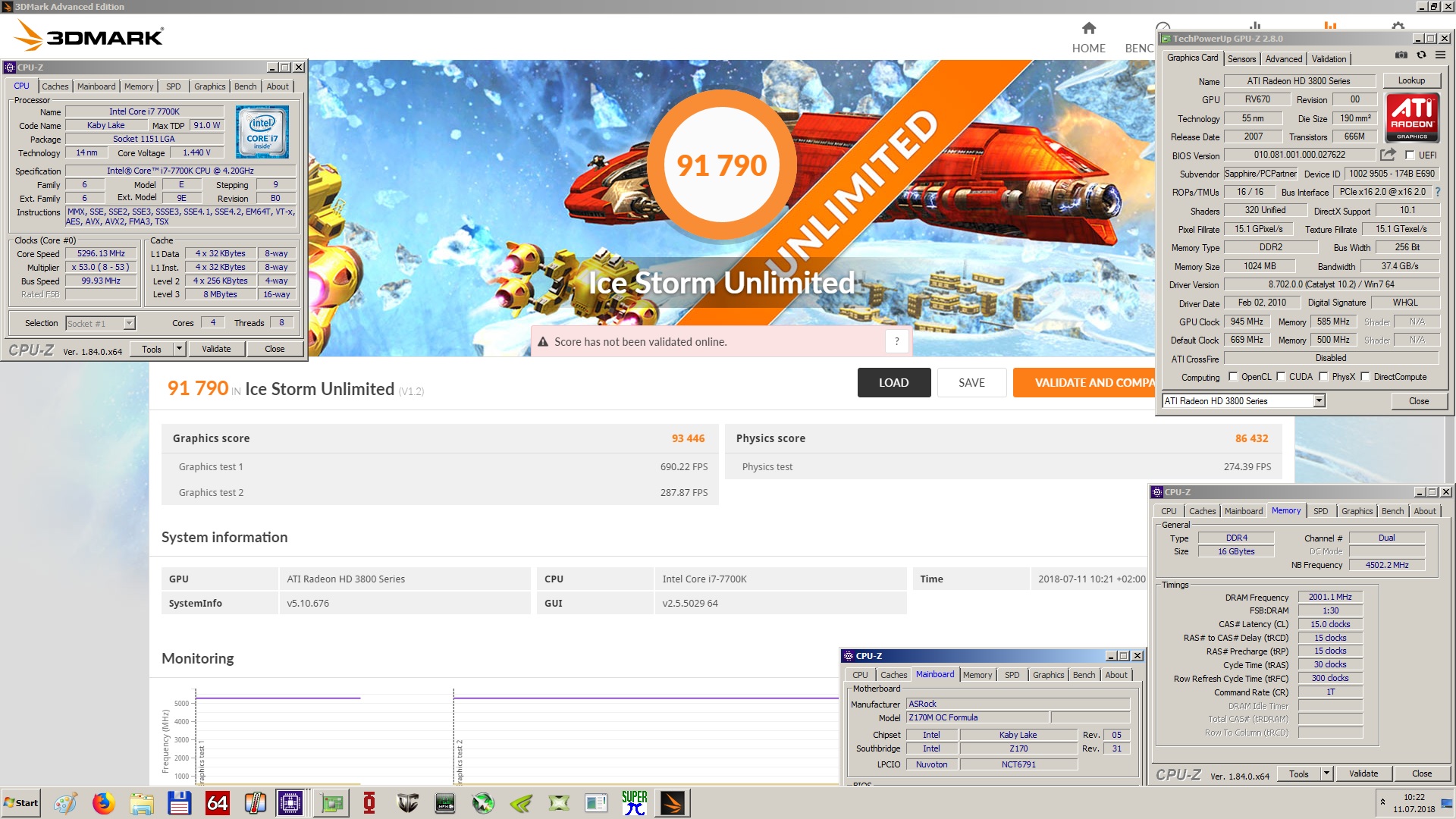This screenshot has width=1456, height=819.
Task: Click the SAVE button in 3DMark
Action: [971, 383]
